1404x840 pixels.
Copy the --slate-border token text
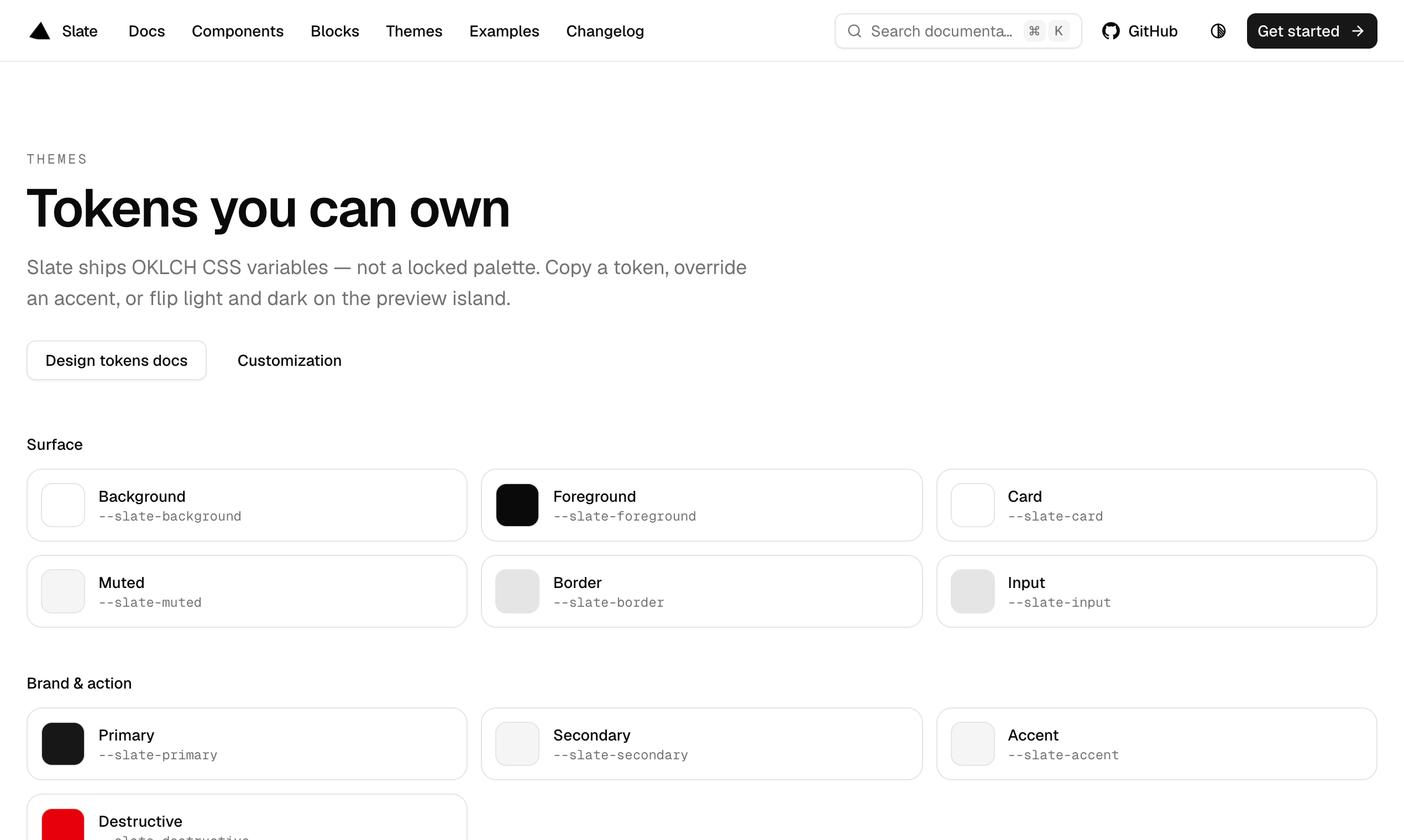pyautogui.click(x=609, y=602)
